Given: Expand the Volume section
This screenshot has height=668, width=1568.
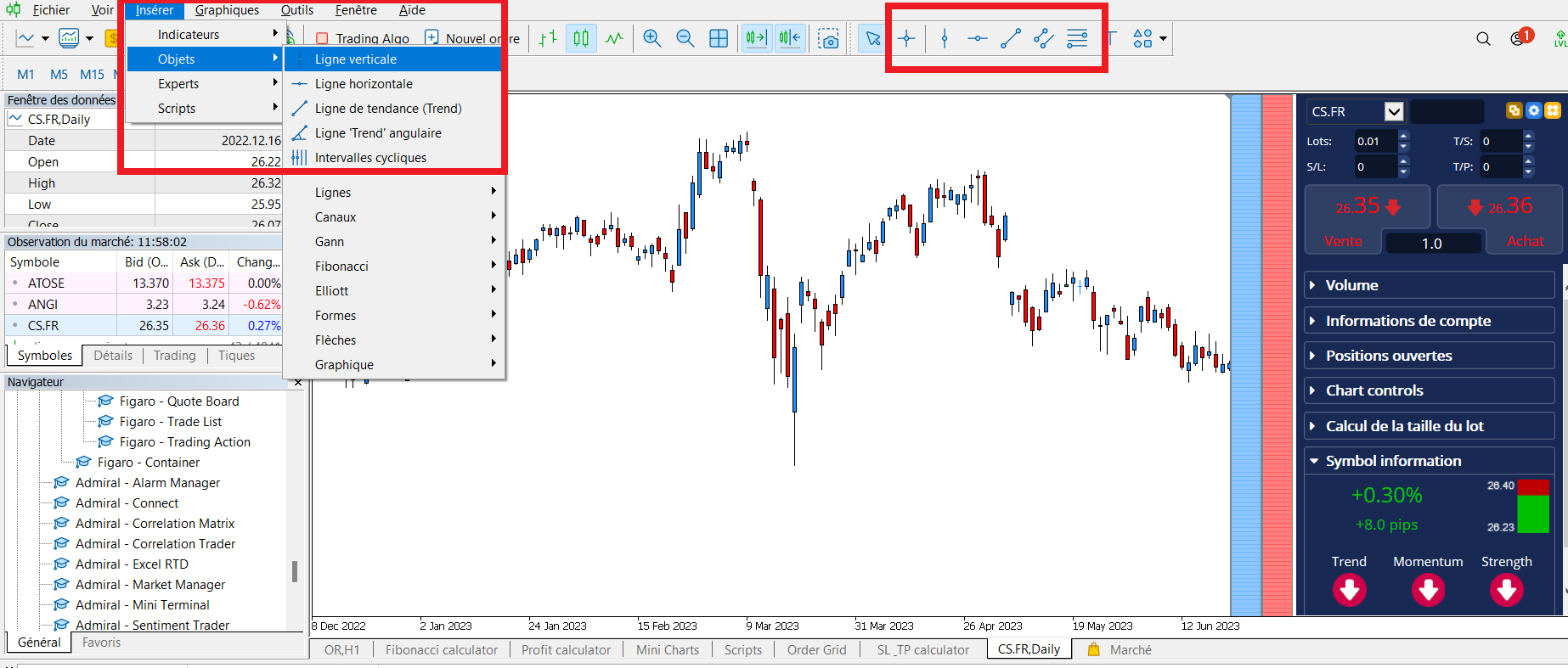Looking at the screenshot, I should [1430, 285].
